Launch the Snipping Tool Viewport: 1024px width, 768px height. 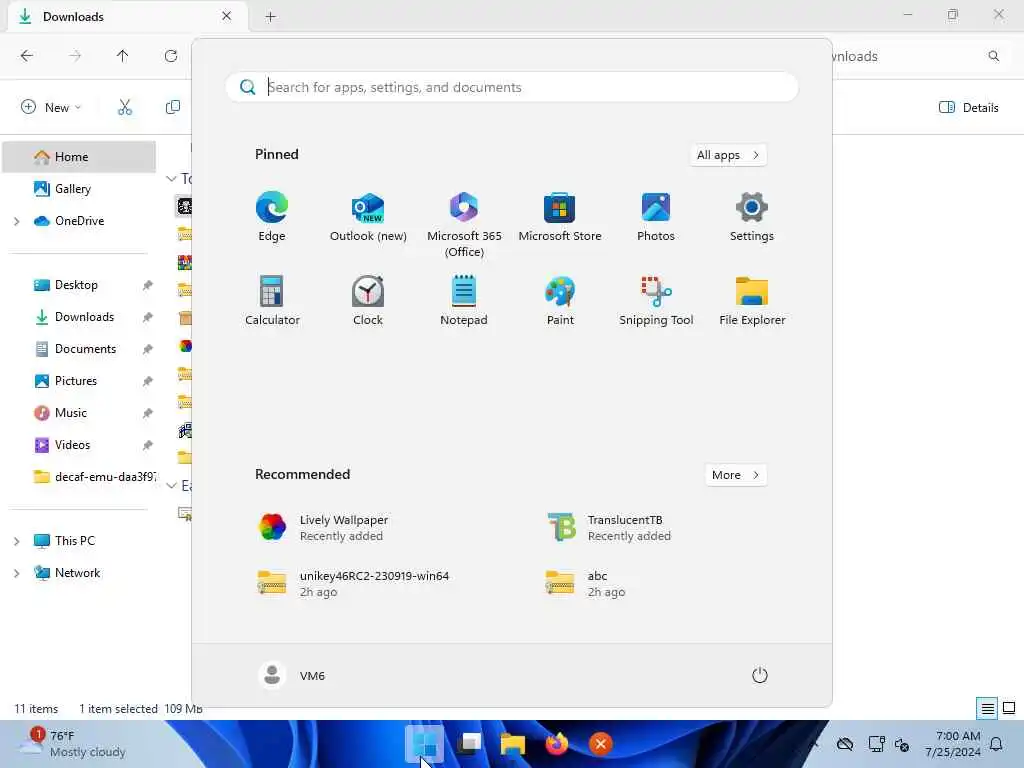click(x=656, y=301)
